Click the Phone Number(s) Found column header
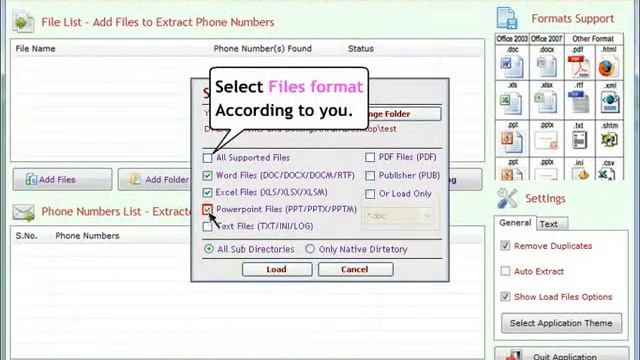This screenshot has height=360, width=640. [x=262, y=49]
